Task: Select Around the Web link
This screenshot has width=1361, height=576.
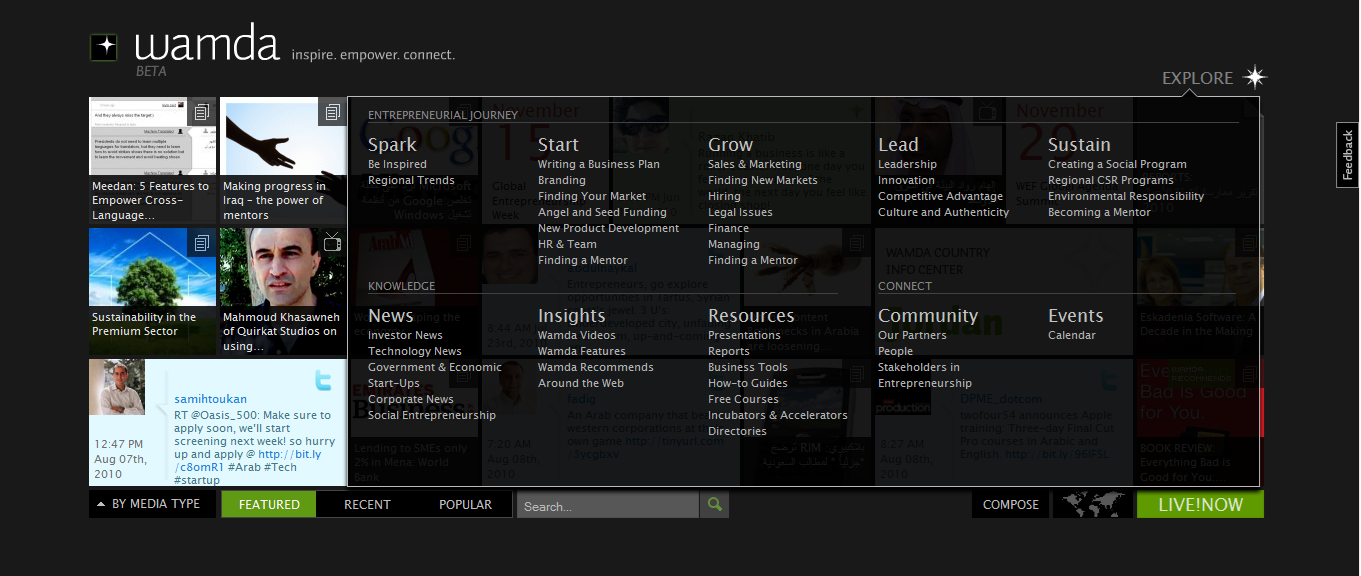Action: [581, 383]
